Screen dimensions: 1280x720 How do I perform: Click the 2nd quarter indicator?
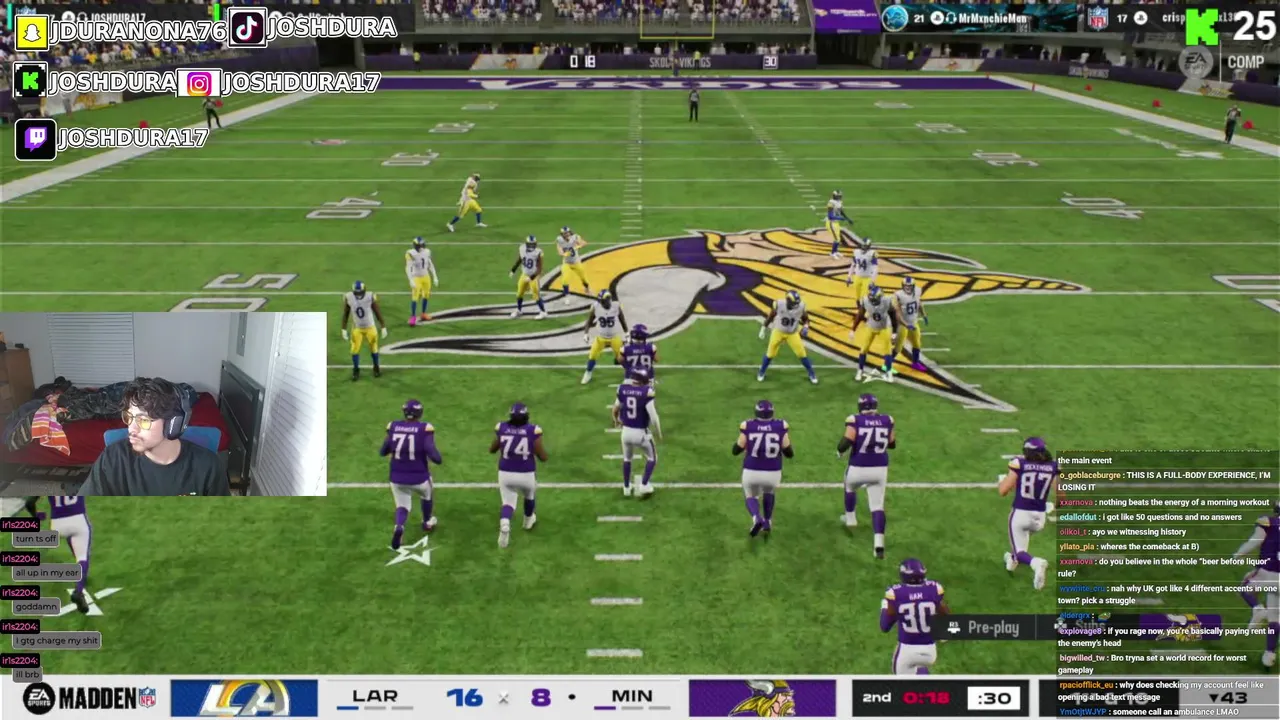pos(877,697)
